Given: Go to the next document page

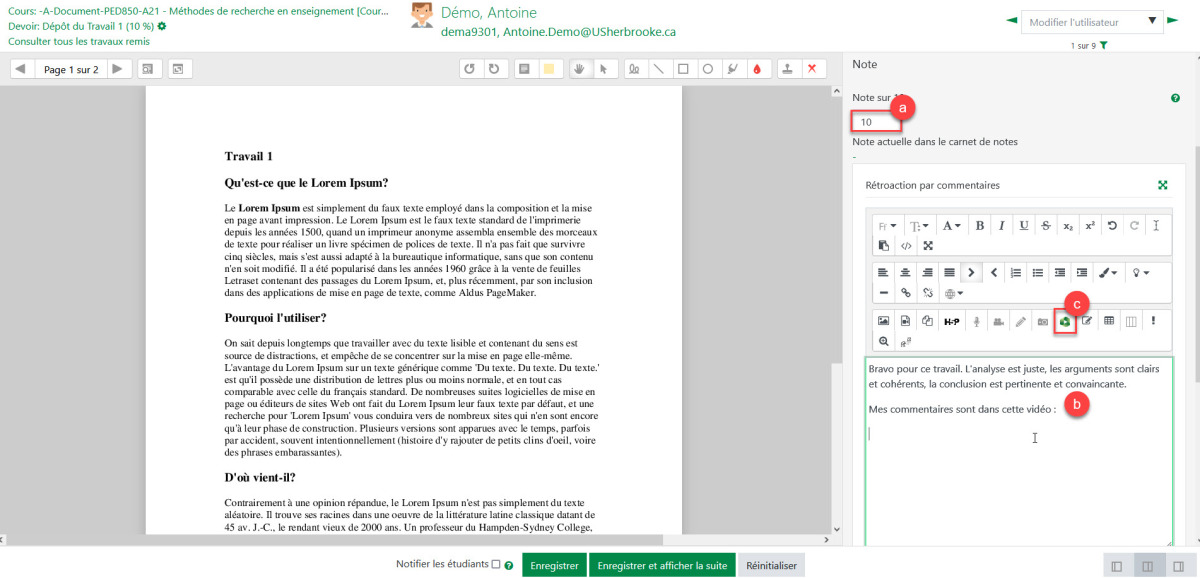Looking at the screenshot, I should tap(118, 69).
